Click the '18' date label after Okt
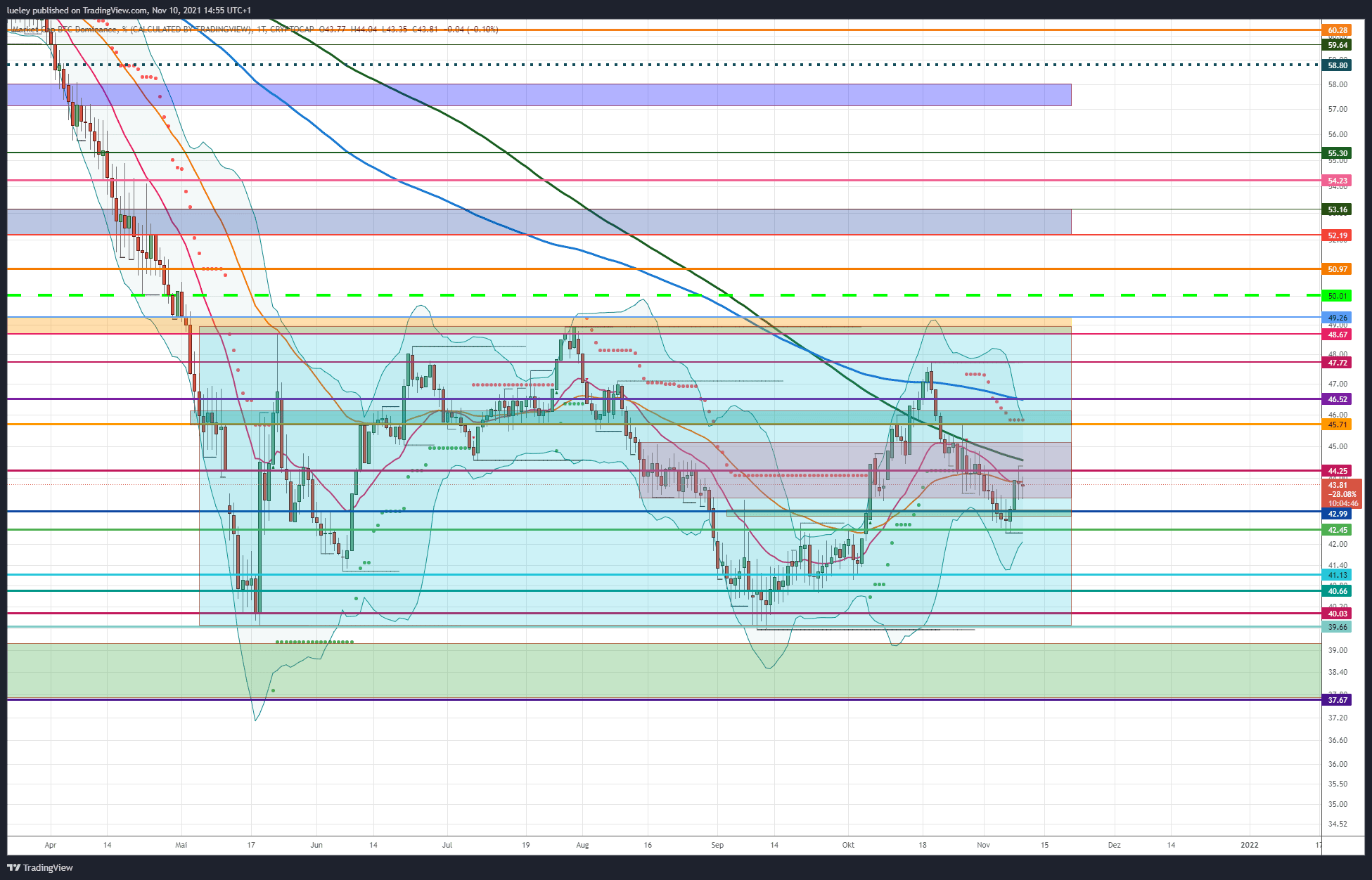The width and height of the screenshot is (1372, 880). pos(923,845)
